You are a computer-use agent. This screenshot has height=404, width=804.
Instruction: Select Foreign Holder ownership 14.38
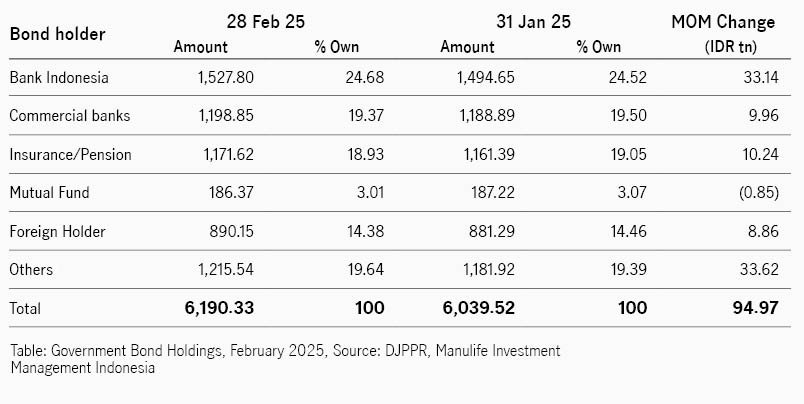point(366,231)
